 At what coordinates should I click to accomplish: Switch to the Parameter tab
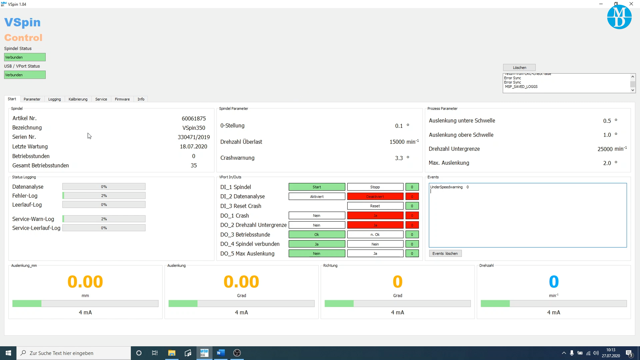click(x=32, y=99)
